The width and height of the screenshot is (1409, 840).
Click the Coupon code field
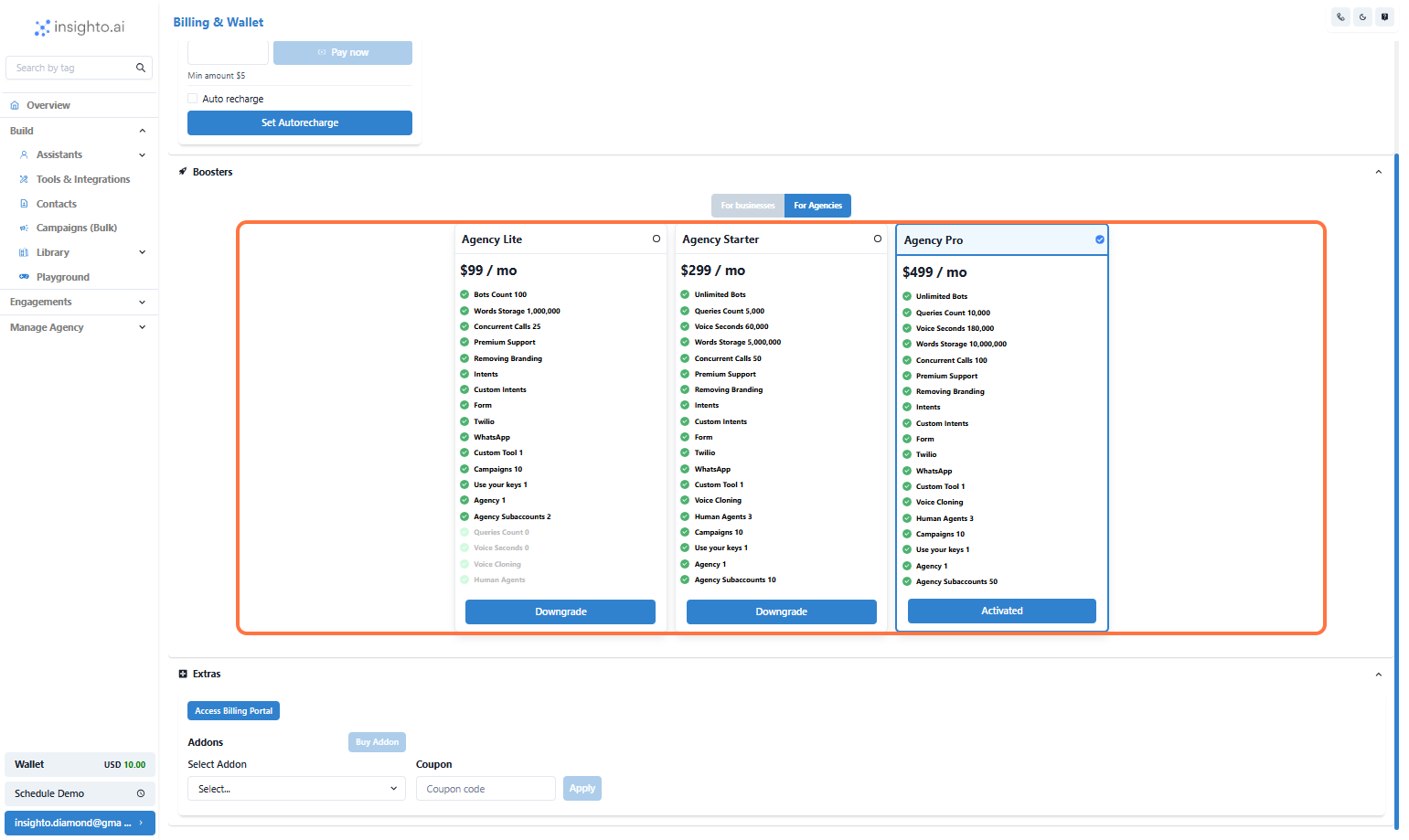486,789
